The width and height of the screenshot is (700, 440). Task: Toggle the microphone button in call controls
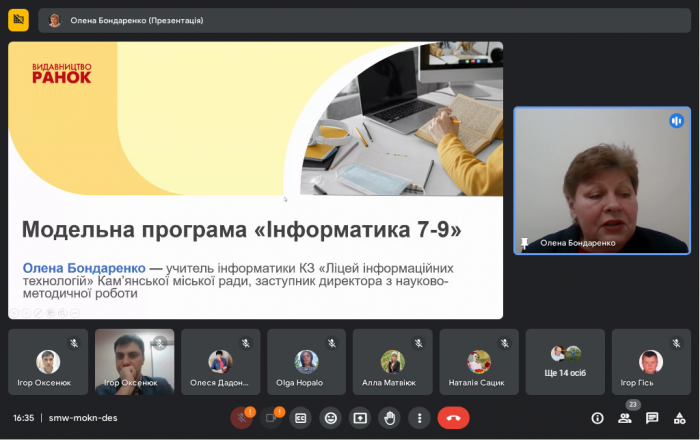(x=241, y=418)
